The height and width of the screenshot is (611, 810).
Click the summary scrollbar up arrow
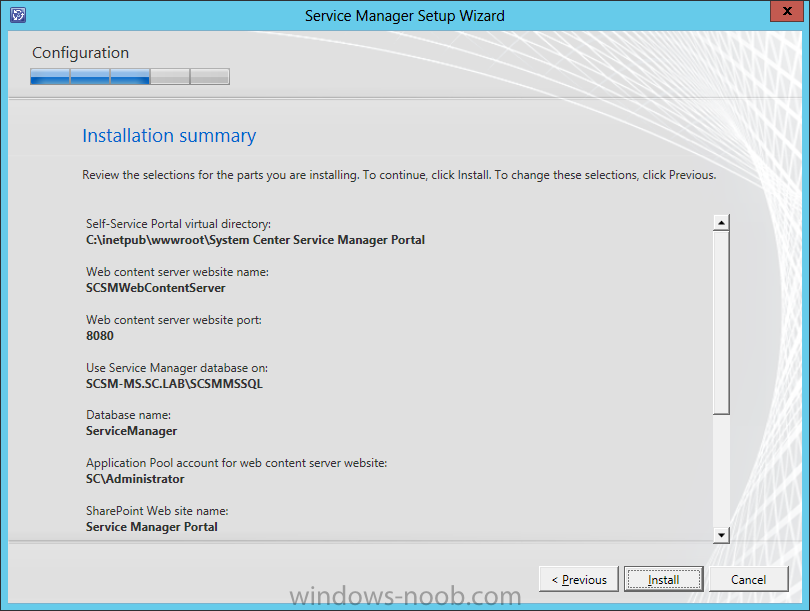point(721,223)
